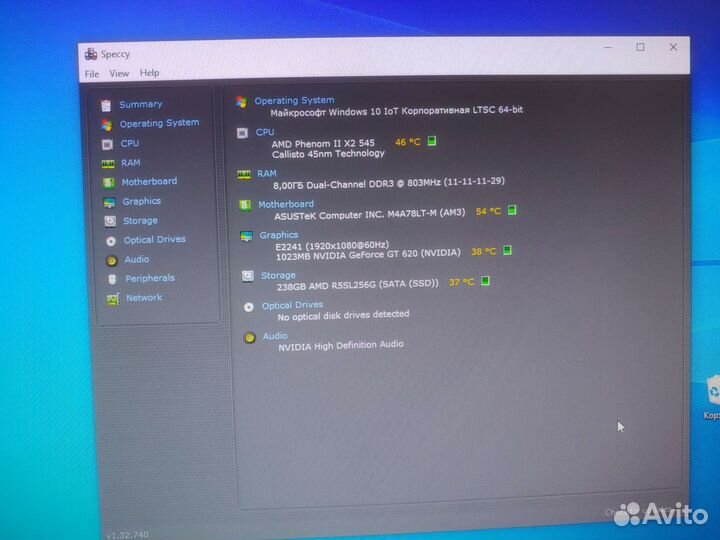
Task: Click the Windows flag icon in summary panel
Action: click(x=242, y=102)
